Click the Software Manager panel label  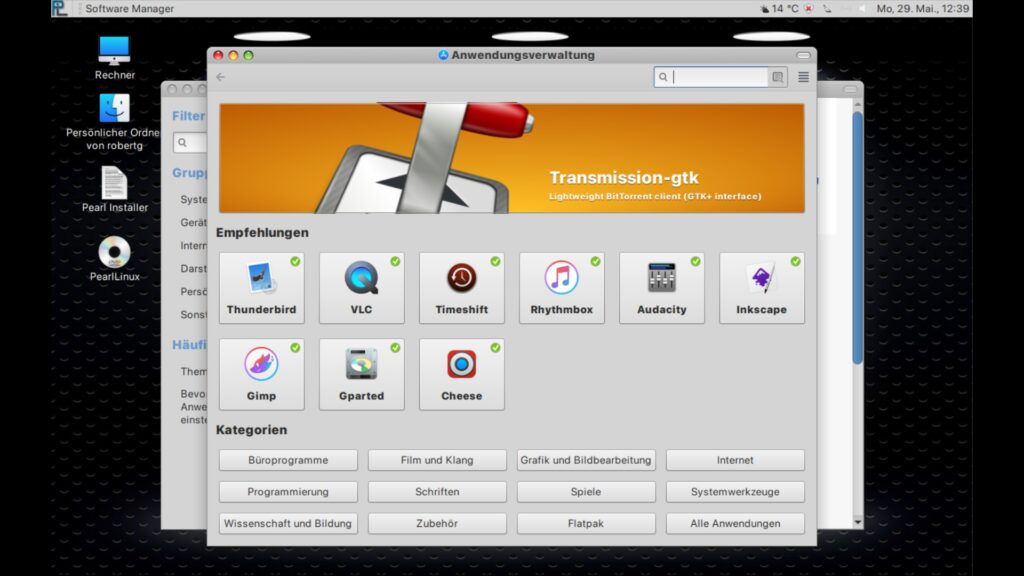click(x=129, y=8)
